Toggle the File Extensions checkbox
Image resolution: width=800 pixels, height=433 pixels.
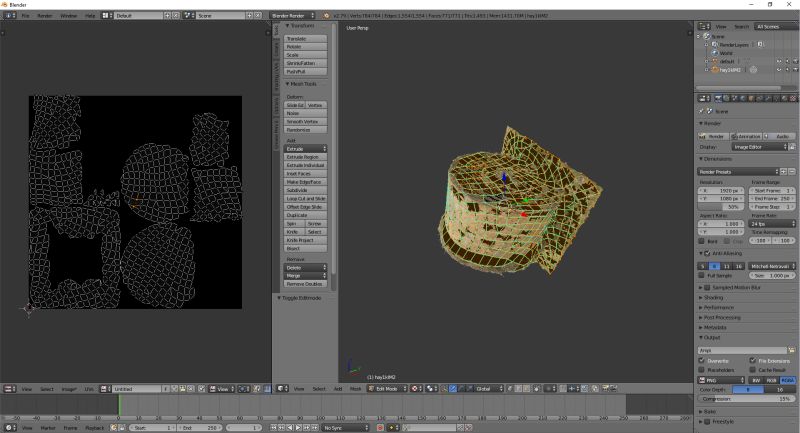click(x=753, y=361)
